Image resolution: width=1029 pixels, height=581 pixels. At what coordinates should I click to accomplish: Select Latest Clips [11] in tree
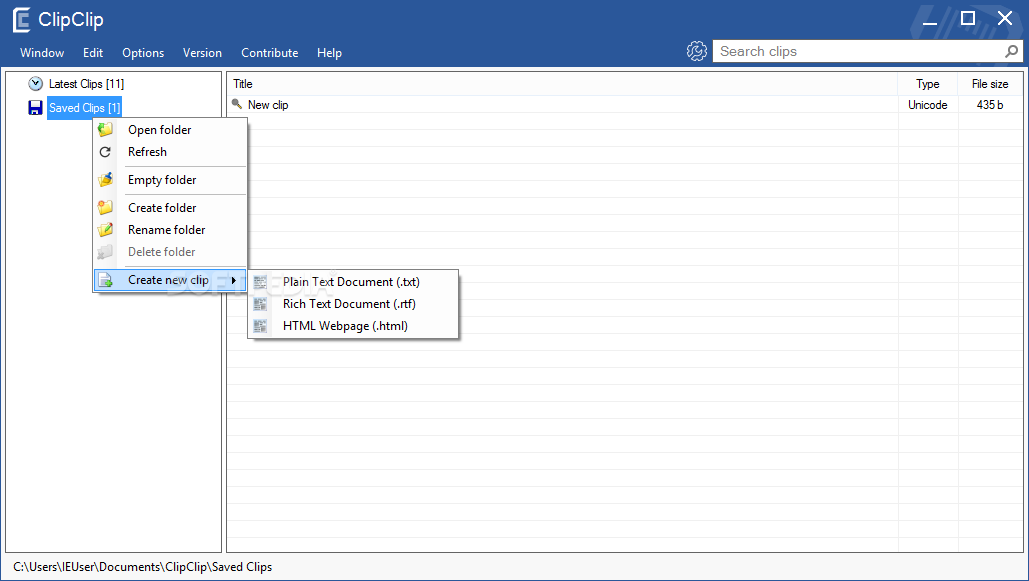click(x=86, y=84)
